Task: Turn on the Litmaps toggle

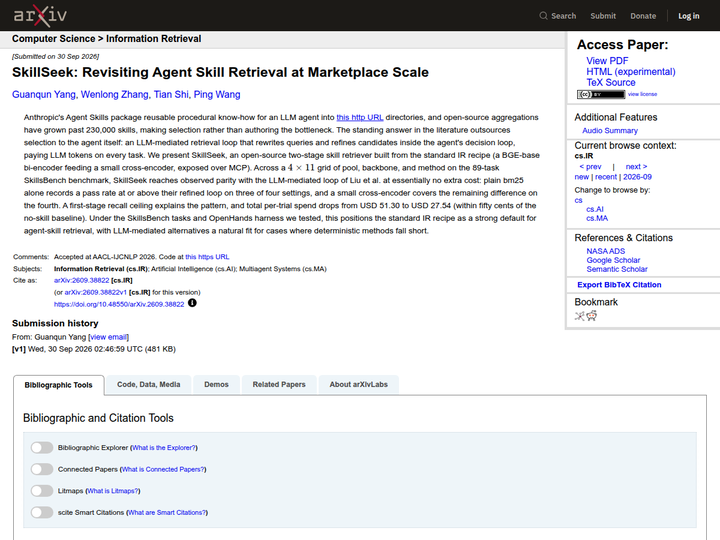Action: coord(42,490)
